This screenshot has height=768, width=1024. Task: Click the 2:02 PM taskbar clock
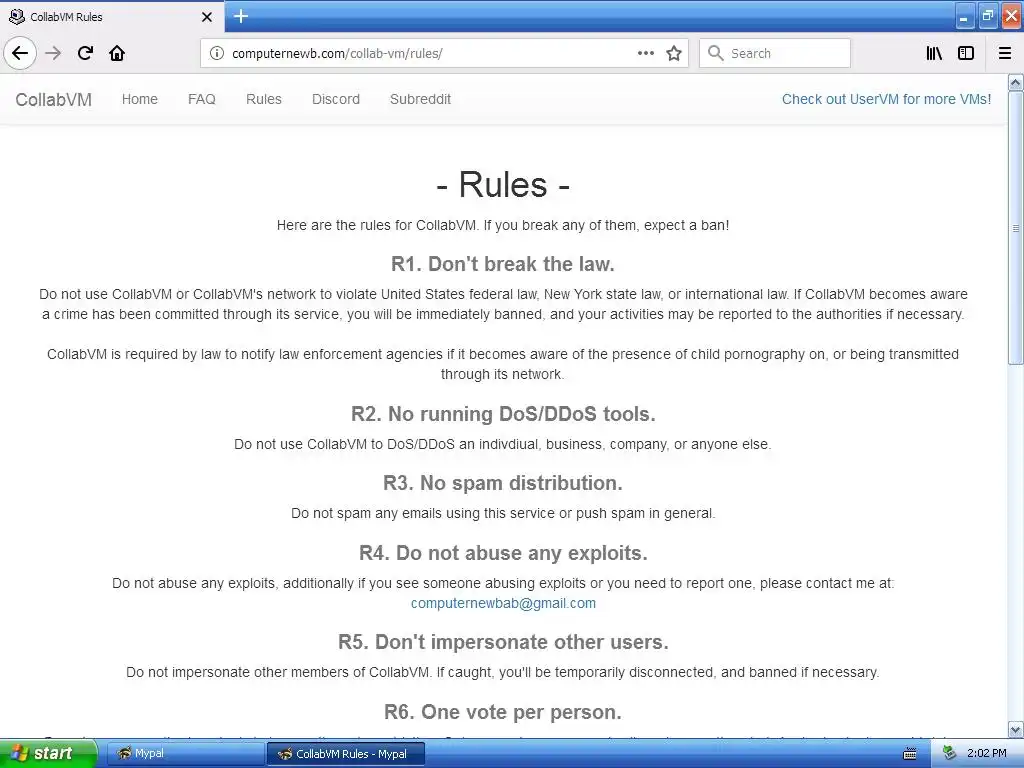click(x=986, y=754)
